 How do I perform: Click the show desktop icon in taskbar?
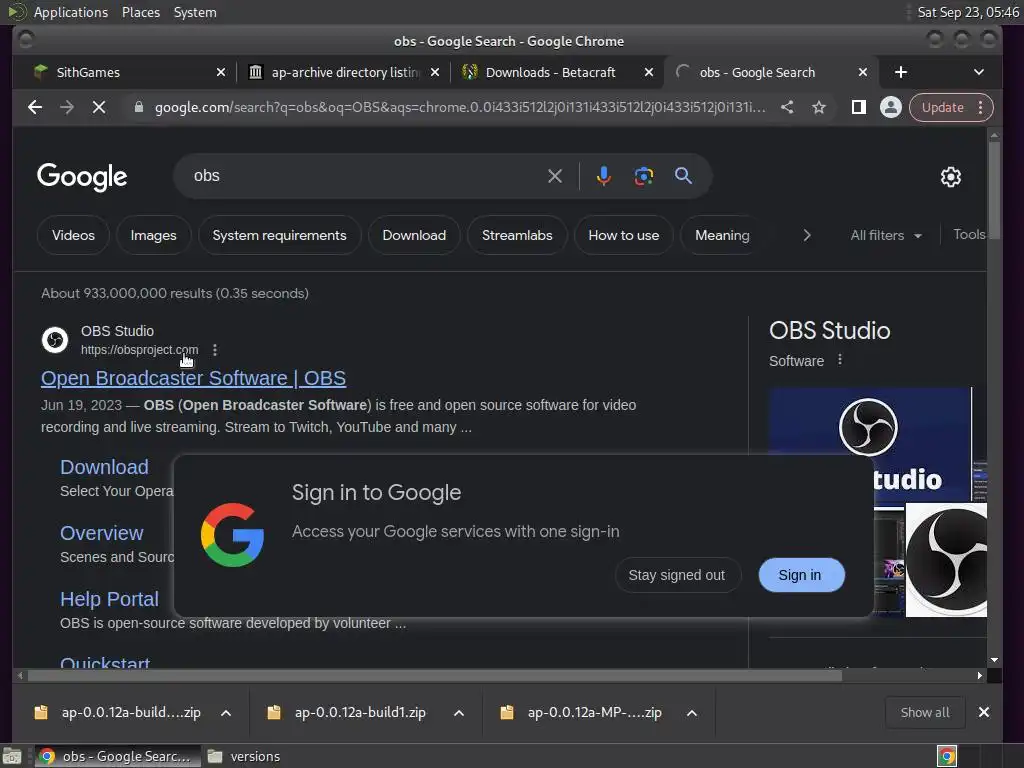click(x=12, y=756)
